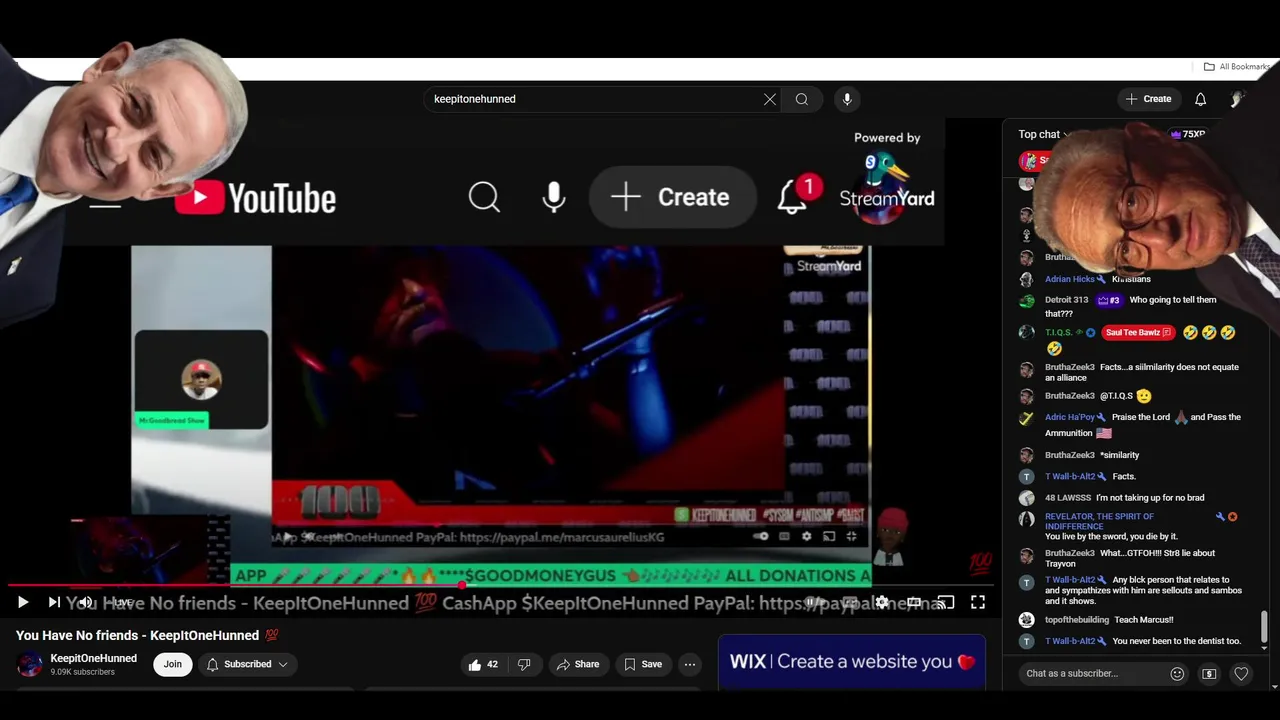
Task: Click the 75XP crown badge in chat
Action: 1188,134
